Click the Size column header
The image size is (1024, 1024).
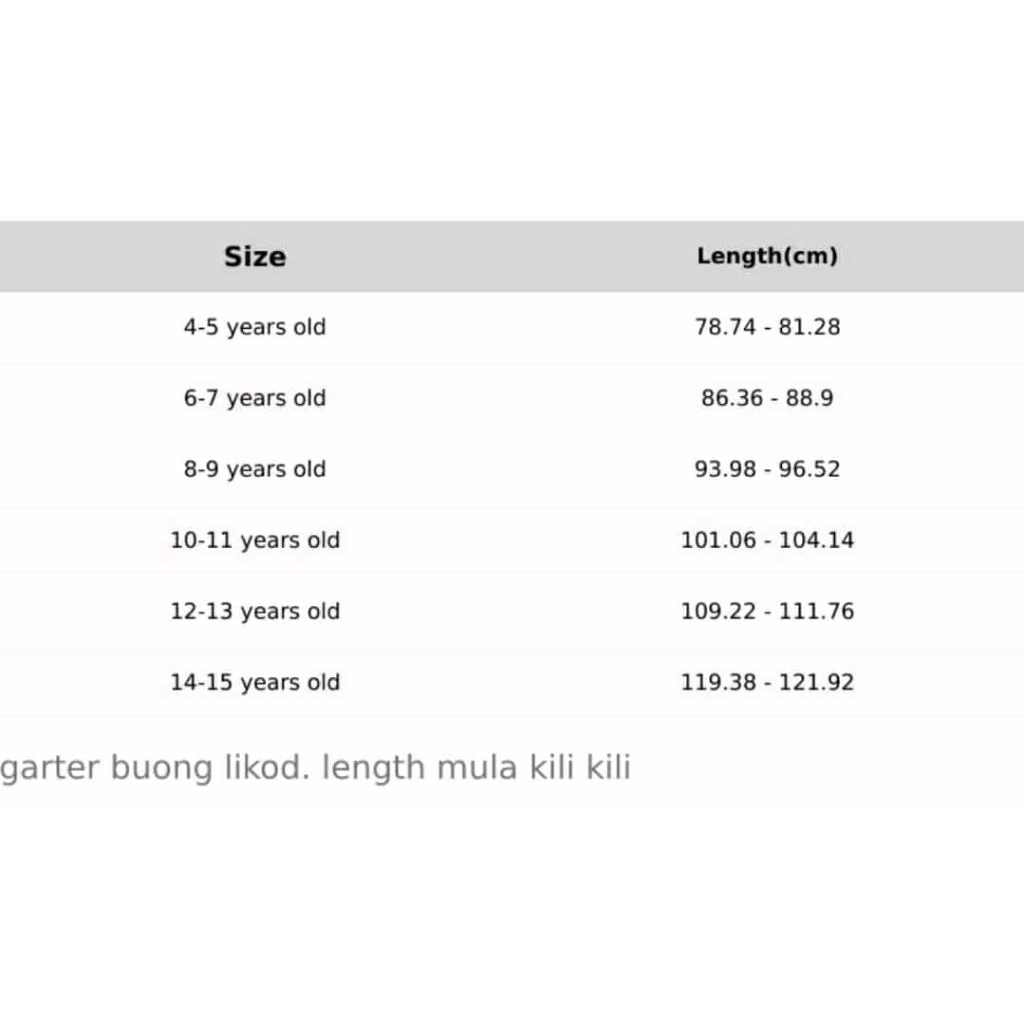click(255, 256)
